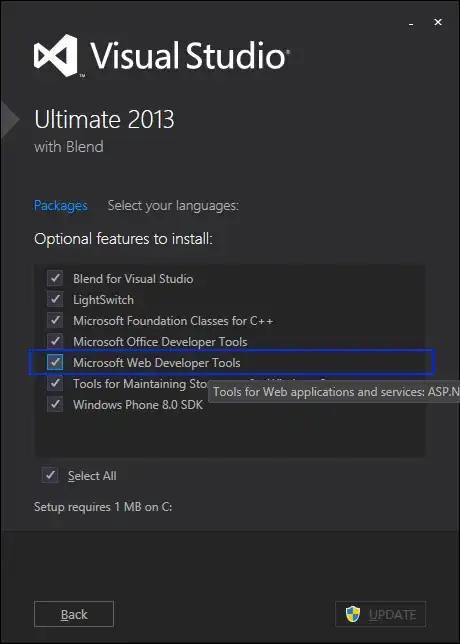Click Microsoft Office Developer Tools label
Screen dimensions: 460x644
160,342
